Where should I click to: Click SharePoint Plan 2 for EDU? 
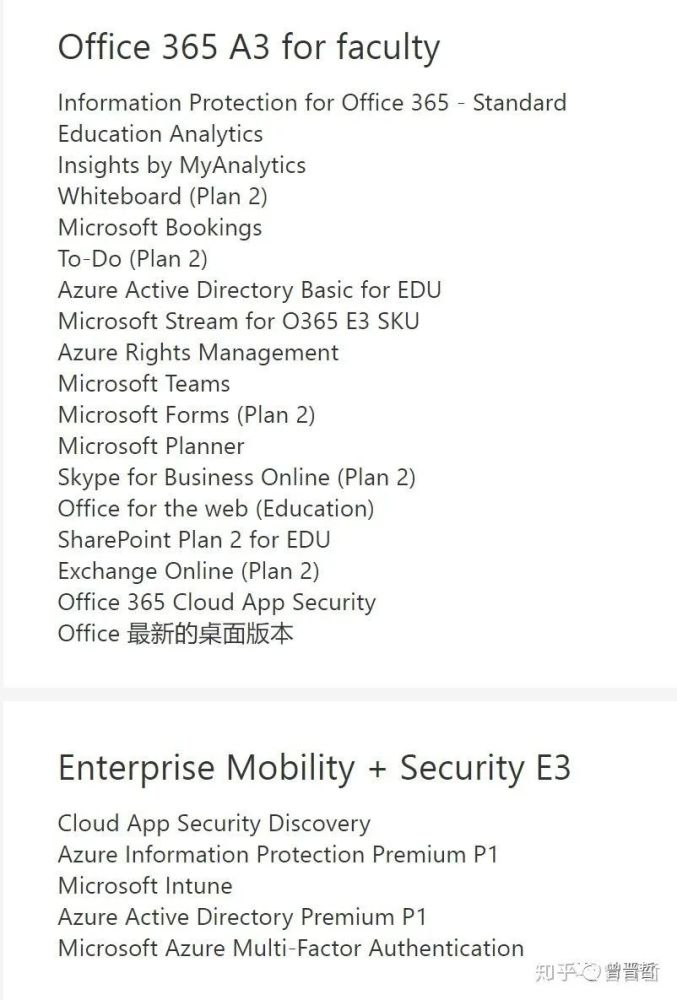pyautogui.click(x=194, y=540)
